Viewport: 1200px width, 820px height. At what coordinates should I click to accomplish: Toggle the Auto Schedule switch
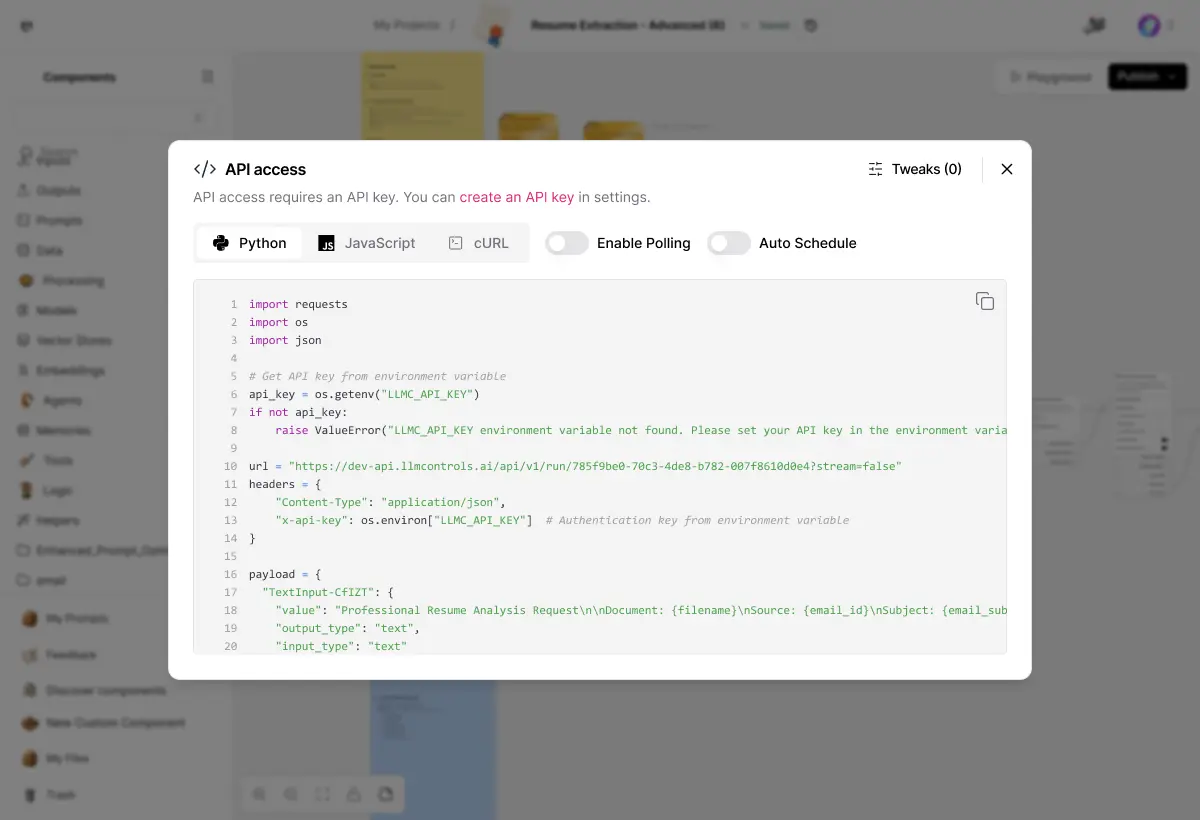click(x=729, y=243)
